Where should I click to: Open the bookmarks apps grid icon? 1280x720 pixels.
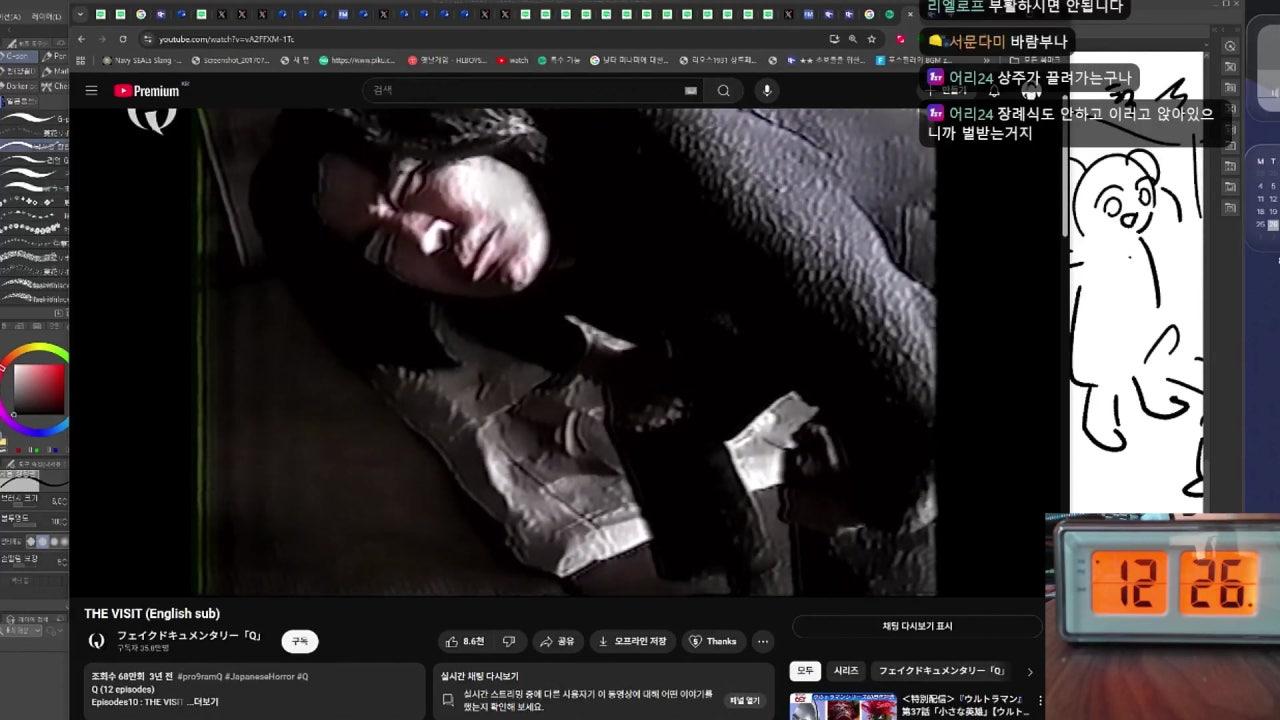80,60
